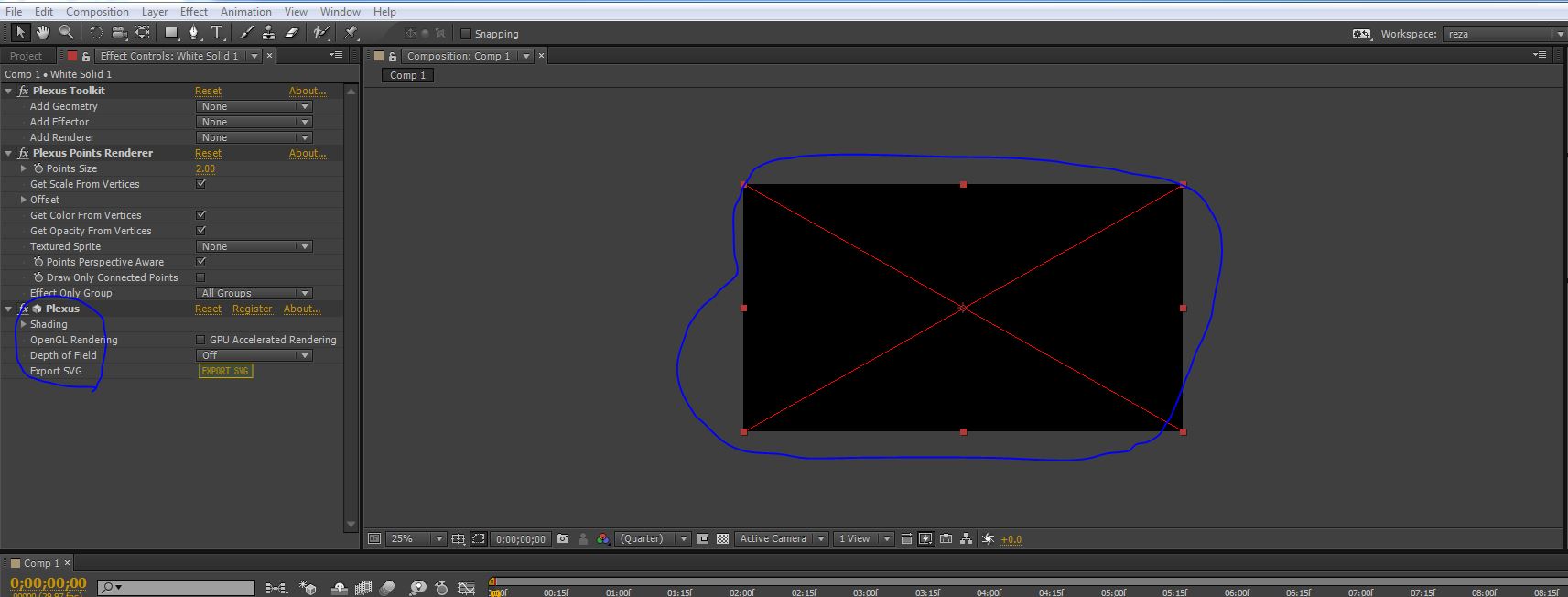The width and height of the screenshot is (1568, 597).
Task: Click the Points Size value 2.00
Action: click(x=205, y=168)
